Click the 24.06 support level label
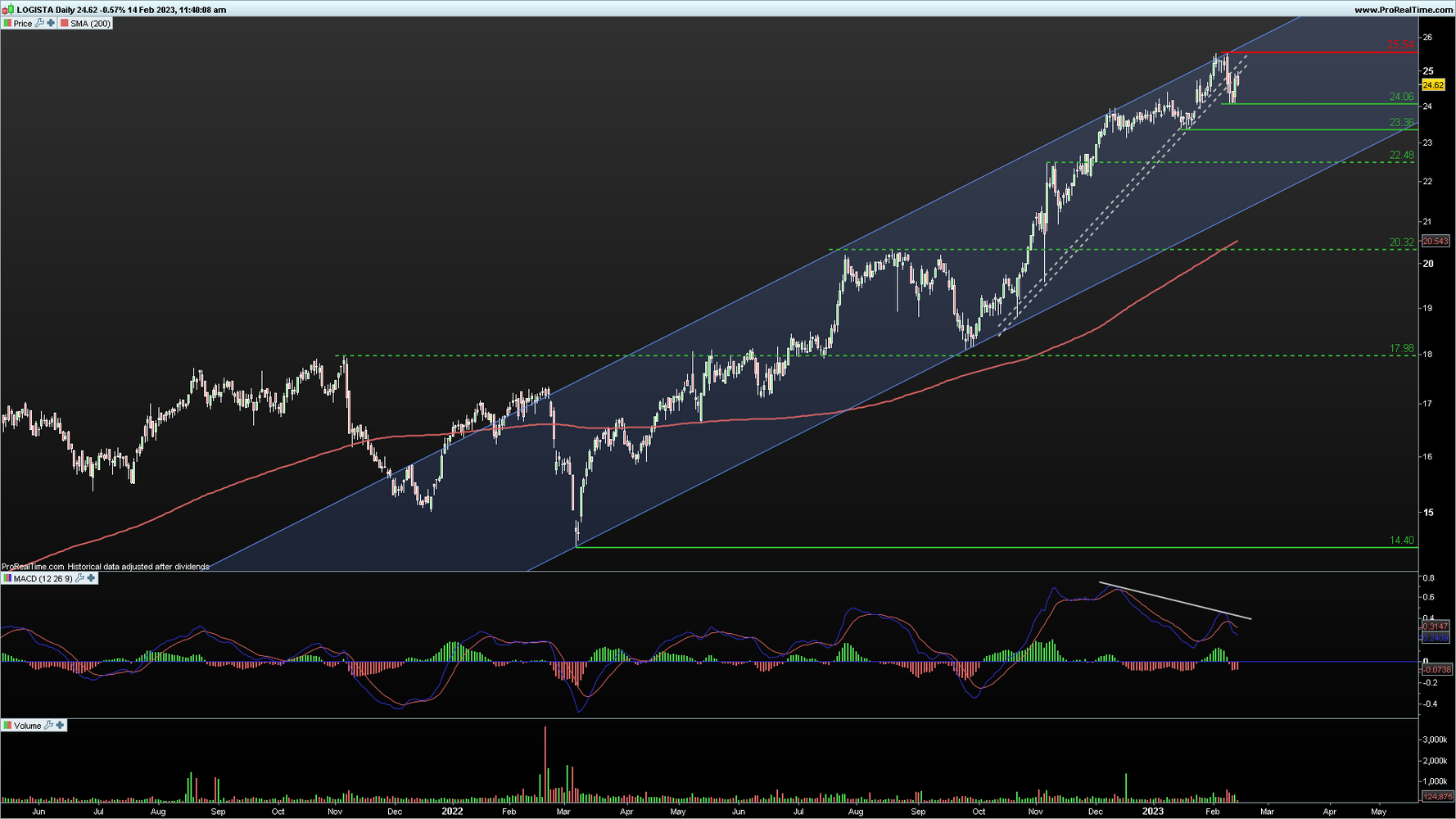Viewport: 1456px width, 819px height. pos(1401,97)
